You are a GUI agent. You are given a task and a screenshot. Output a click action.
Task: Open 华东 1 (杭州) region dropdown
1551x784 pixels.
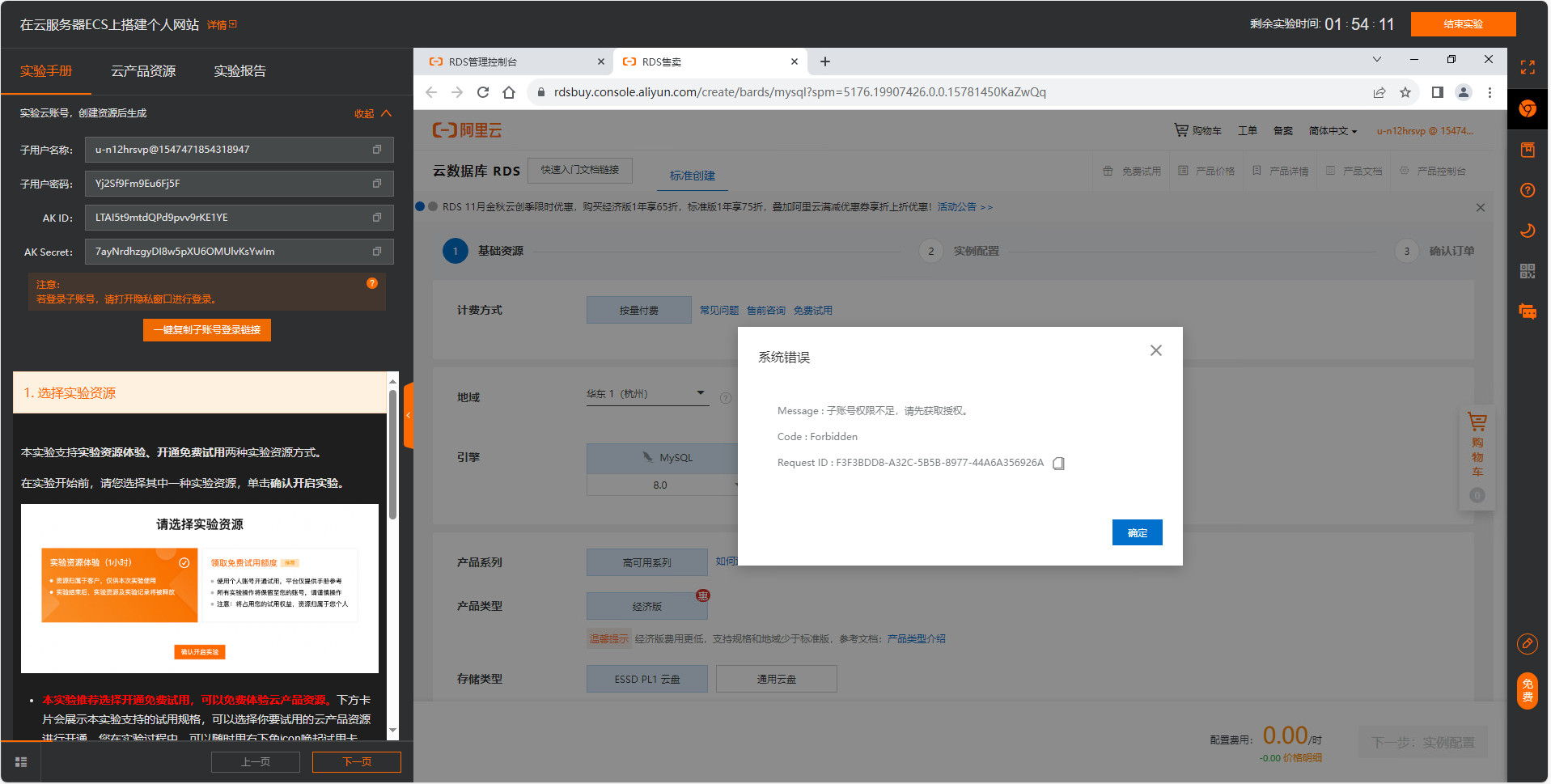pos(647,394)
